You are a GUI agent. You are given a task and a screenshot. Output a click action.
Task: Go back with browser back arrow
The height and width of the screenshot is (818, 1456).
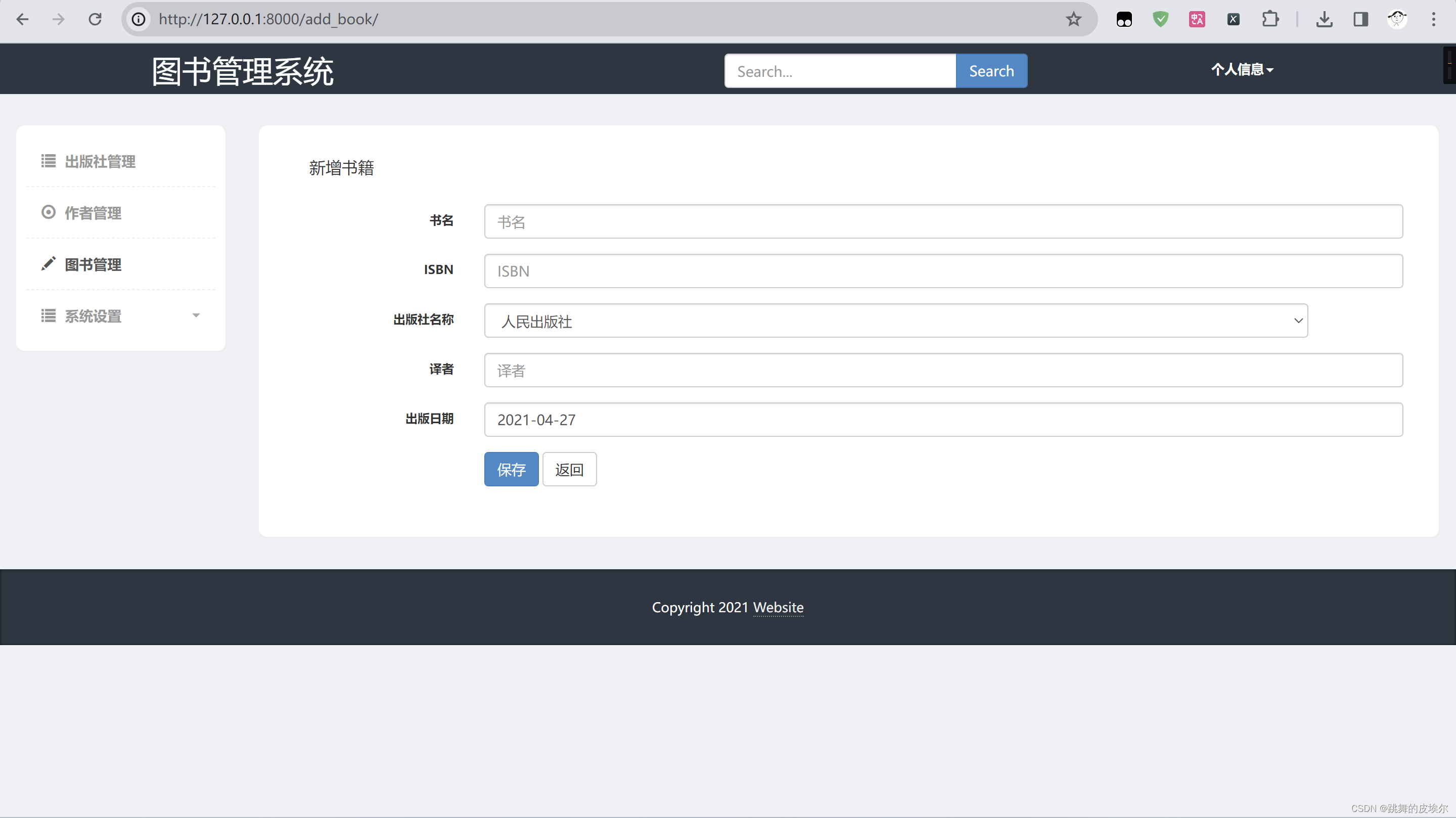[23, 19]
